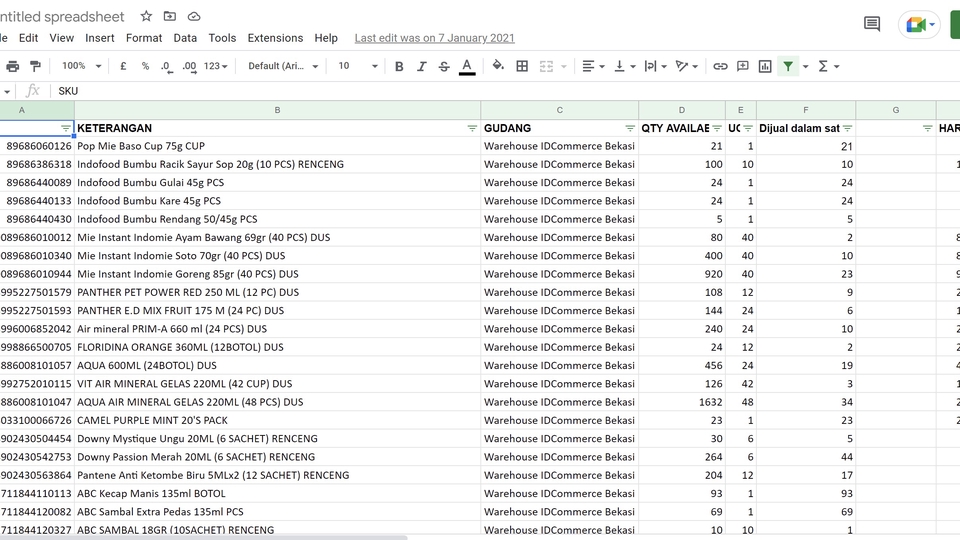Decrease decimal places
Viewport: 960px width, 540px height.
(167, 66)
